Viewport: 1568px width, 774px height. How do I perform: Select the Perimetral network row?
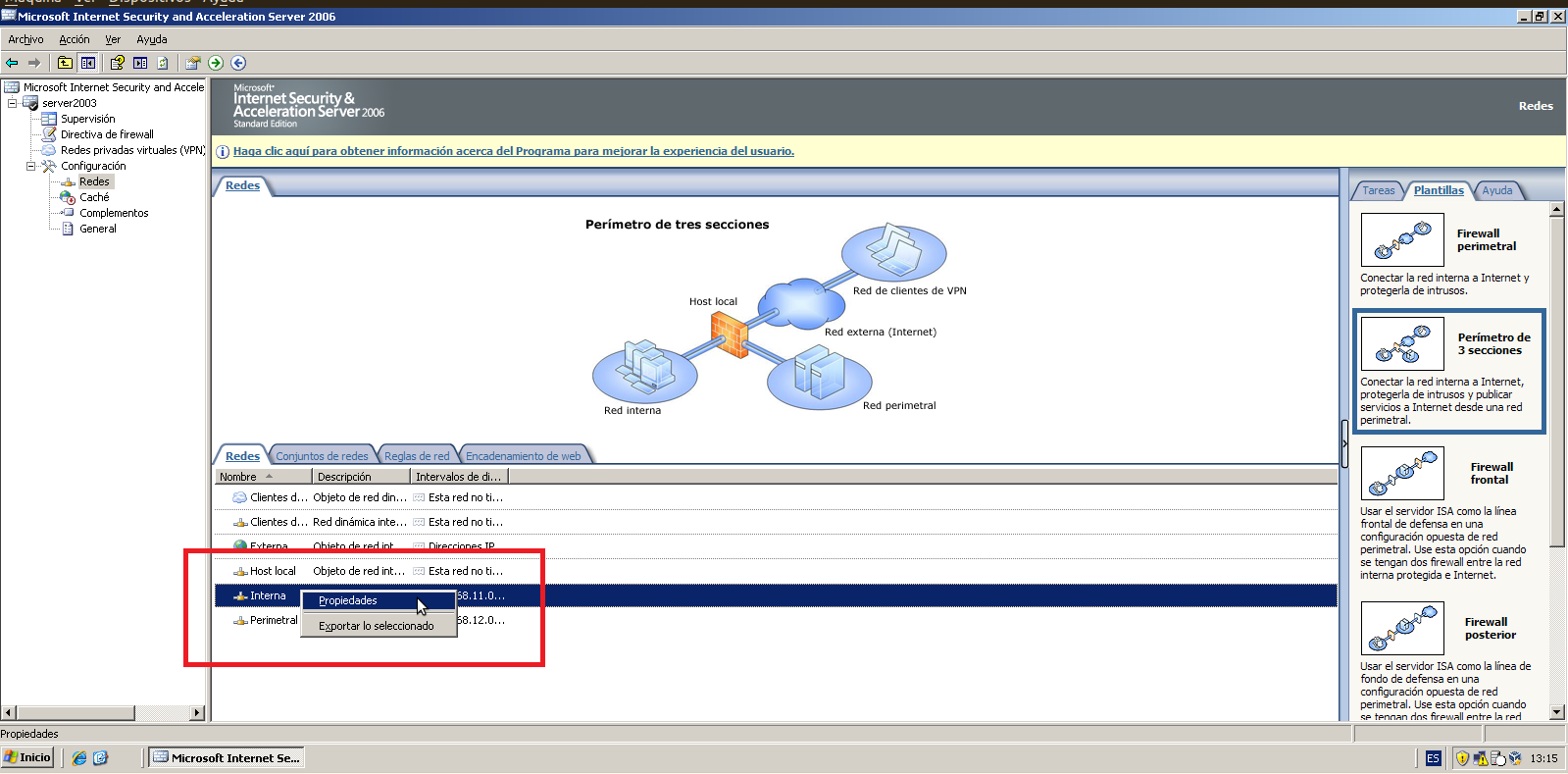click(776, 620)
